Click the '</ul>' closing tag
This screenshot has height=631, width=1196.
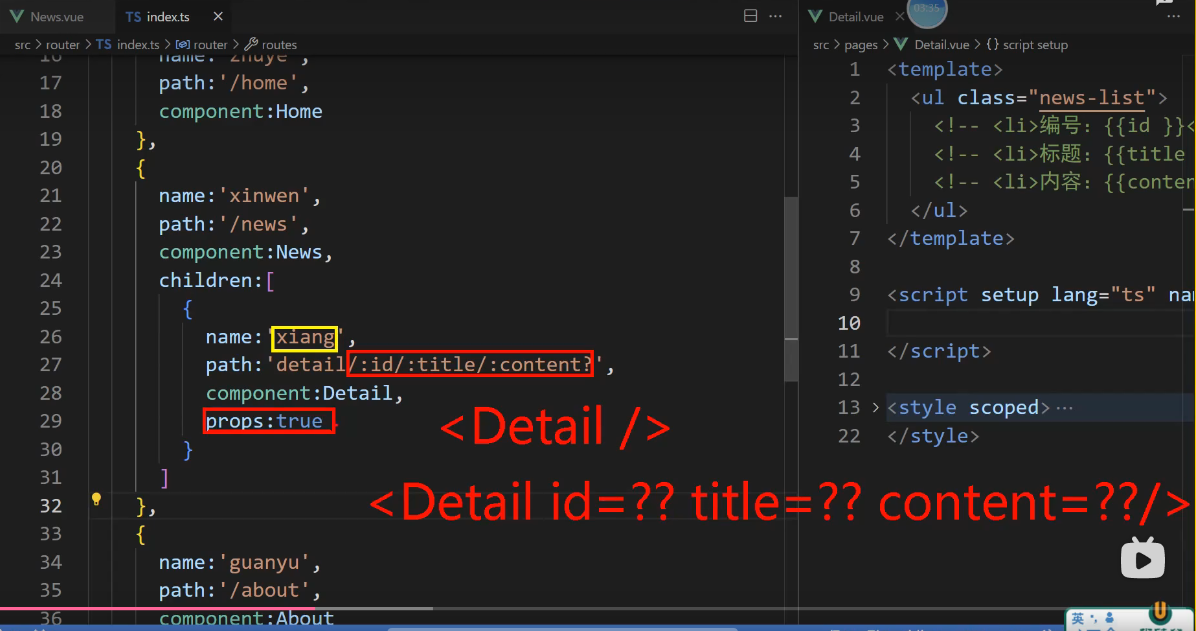click(x=939, y=210)
